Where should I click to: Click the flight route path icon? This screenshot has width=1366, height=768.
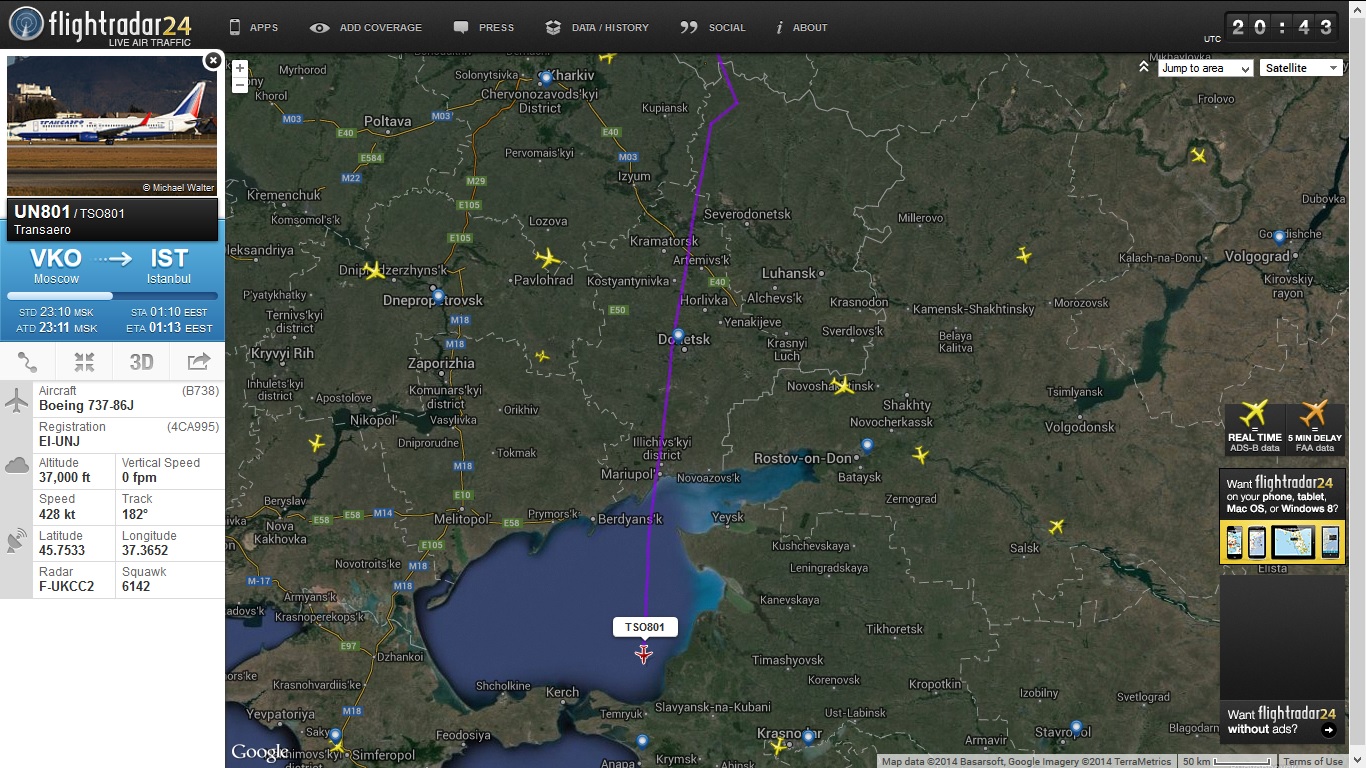[x=28, y=362]
